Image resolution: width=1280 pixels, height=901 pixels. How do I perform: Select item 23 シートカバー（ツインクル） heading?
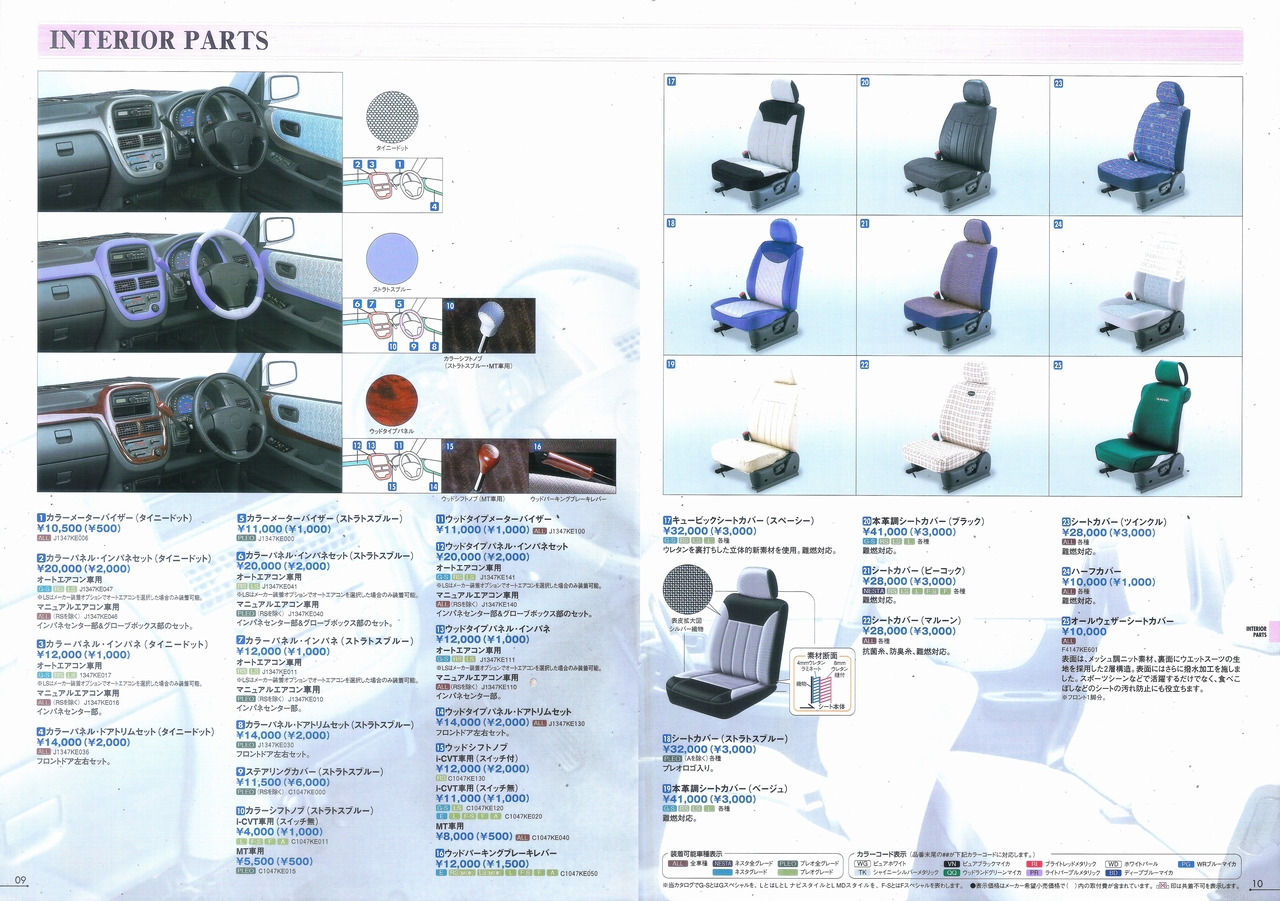(1113, 521)
